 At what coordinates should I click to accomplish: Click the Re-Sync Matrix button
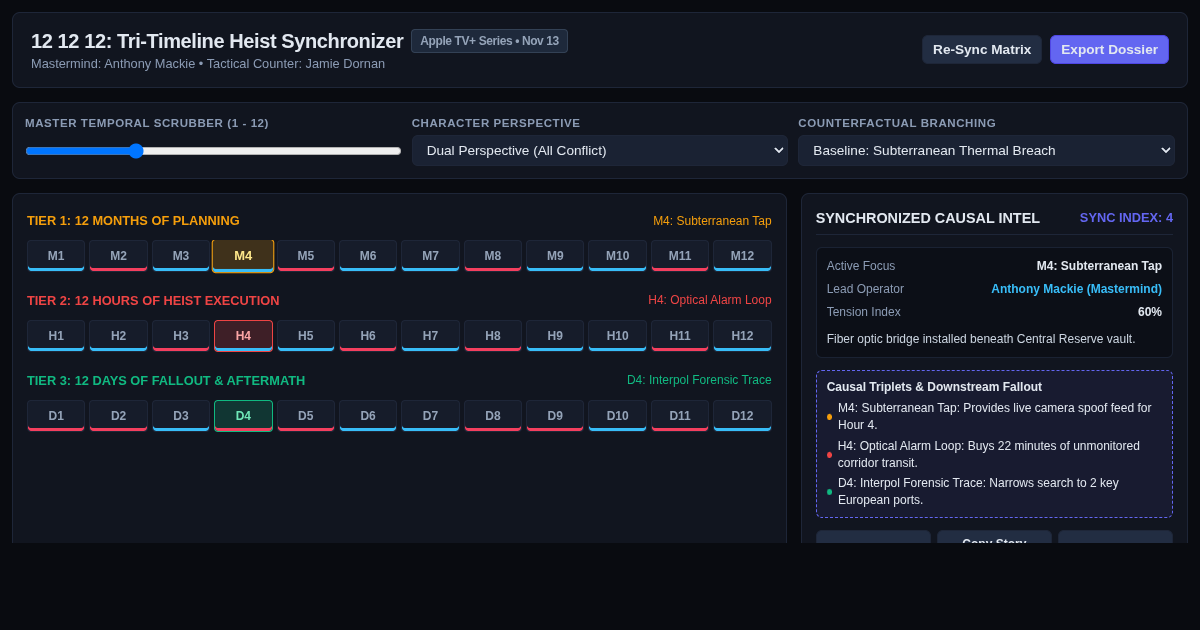(982, 50)
